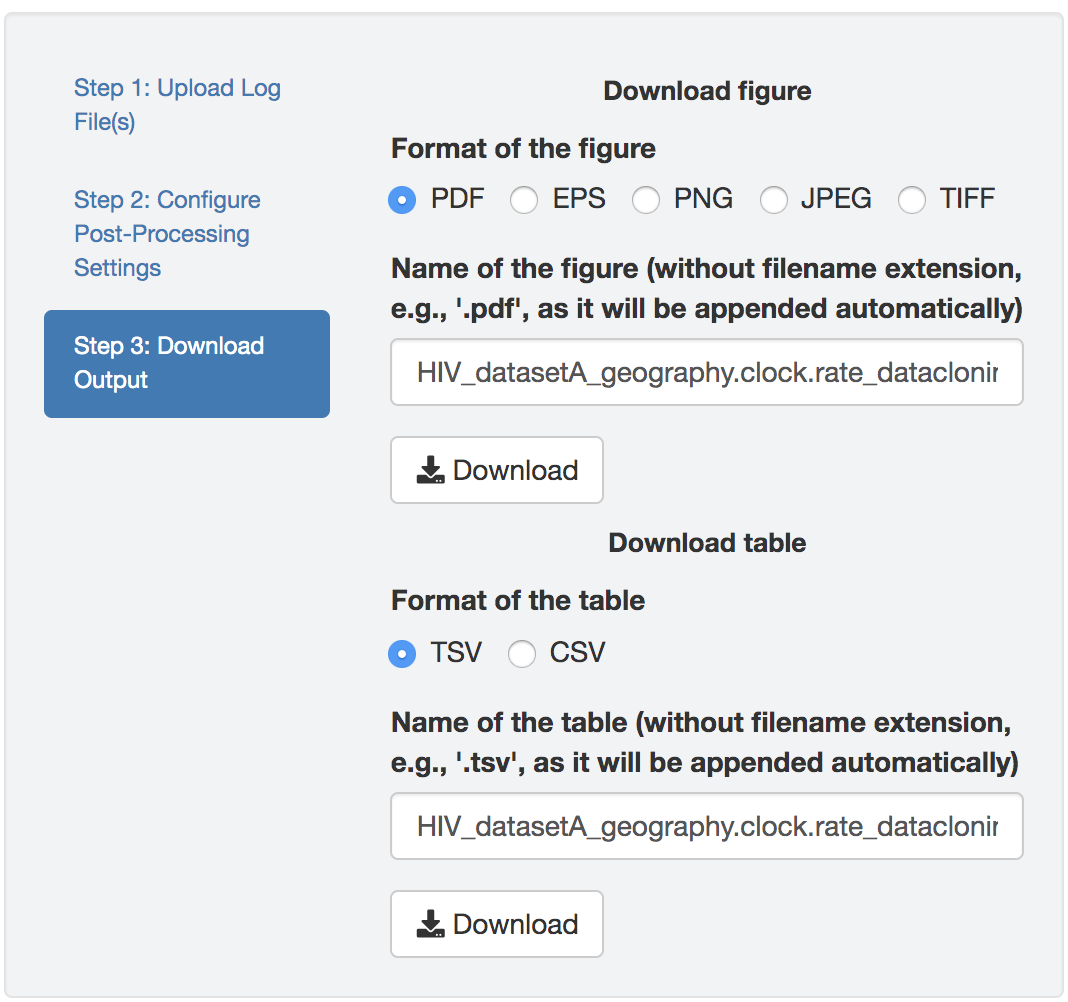Click the table name input field
This screenshot has height=1002, width=1068.
coord(706,826)
